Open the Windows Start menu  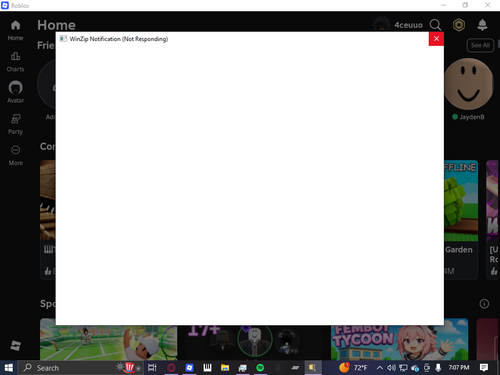9,368
